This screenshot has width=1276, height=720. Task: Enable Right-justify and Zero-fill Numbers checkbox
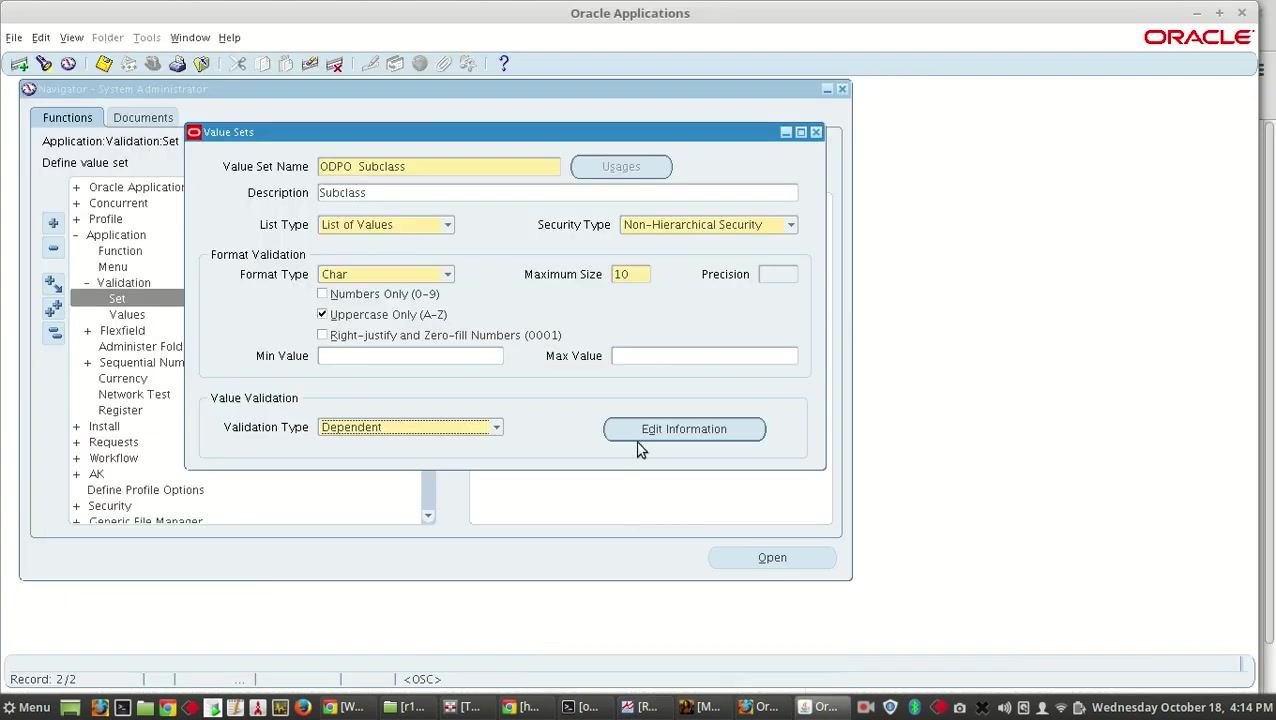pos(322,335)
